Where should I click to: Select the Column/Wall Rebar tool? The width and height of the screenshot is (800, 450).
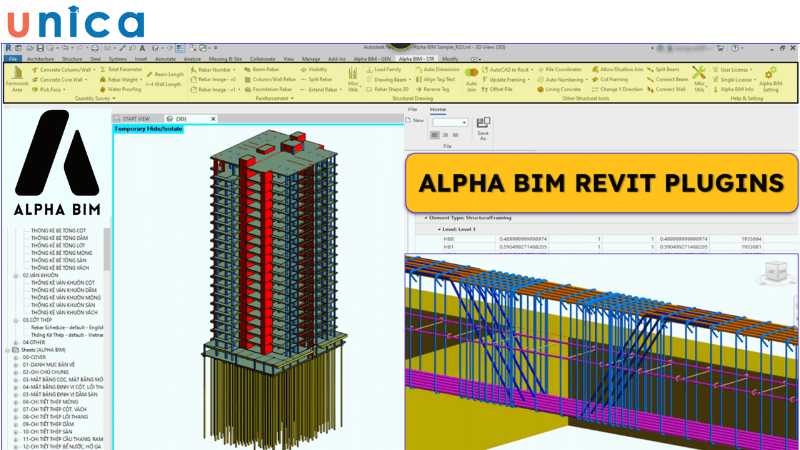[270, 80]
